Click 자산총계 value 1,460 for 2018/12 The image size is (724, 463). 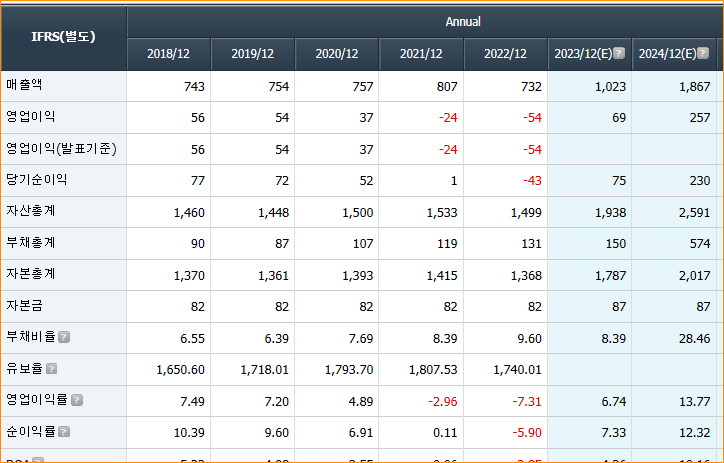click(x=189, y=213)
